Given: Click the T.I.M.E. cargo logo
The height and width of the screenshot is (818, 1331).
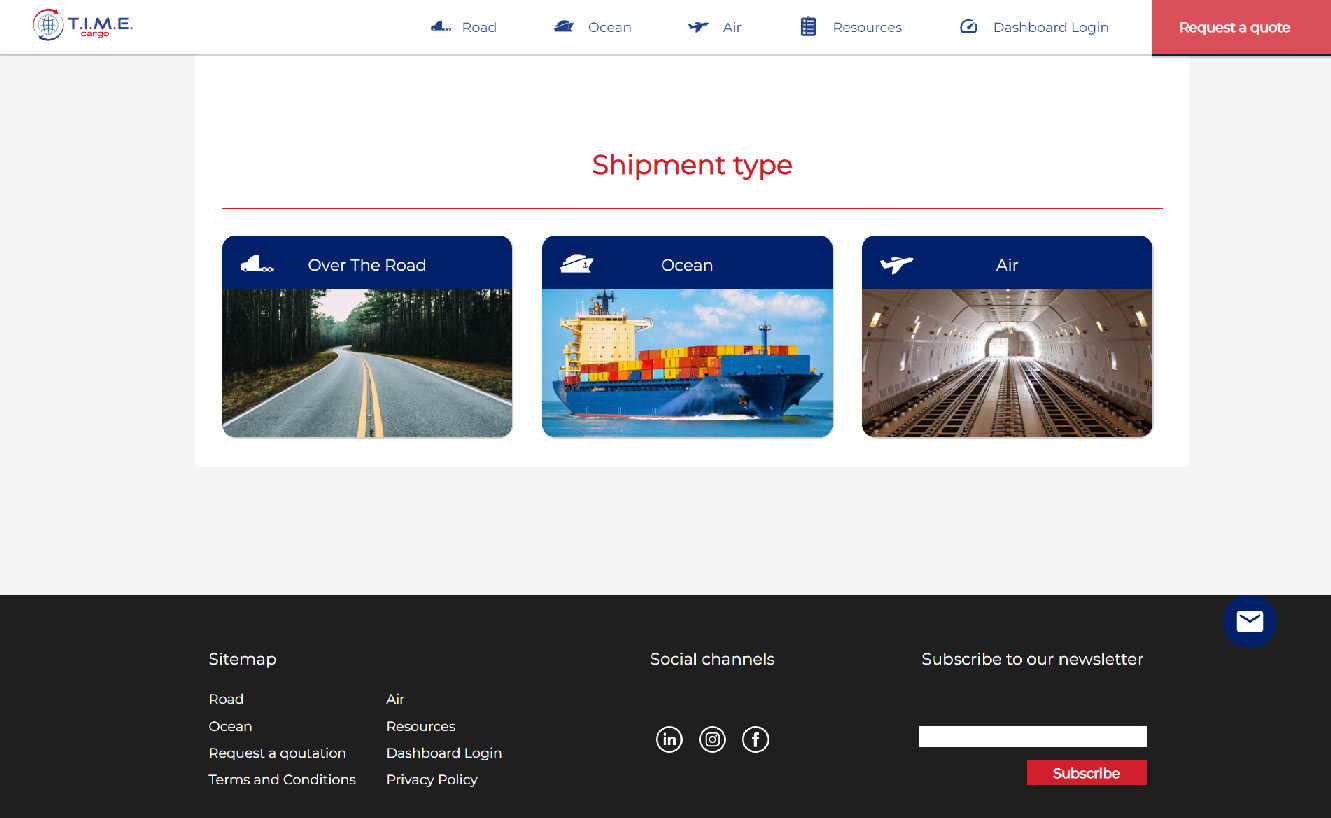Looking at the screenshot, I should pos(83,25).
